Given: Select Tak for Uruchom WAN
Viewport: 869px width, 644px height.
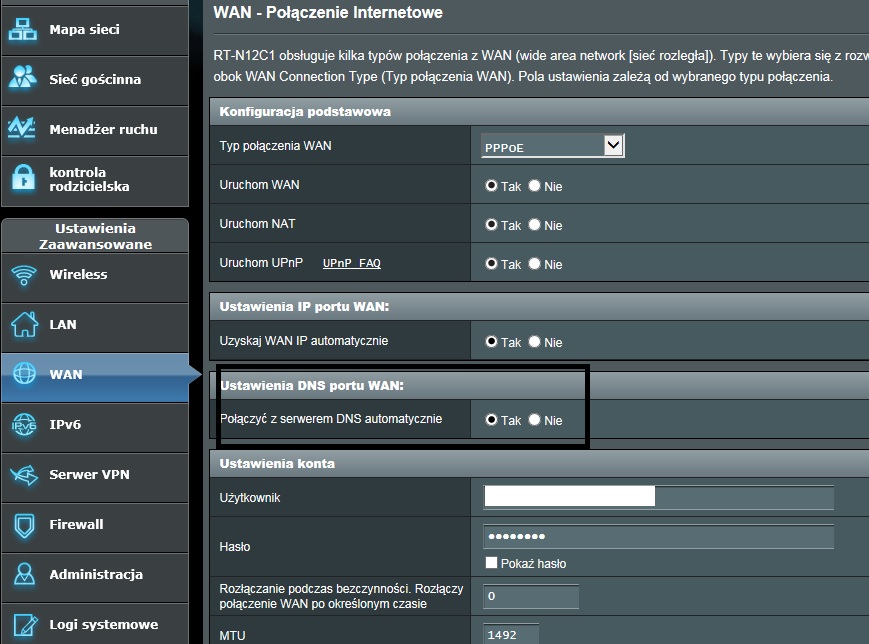Looking at the screenshot, I should pos(491,186).
